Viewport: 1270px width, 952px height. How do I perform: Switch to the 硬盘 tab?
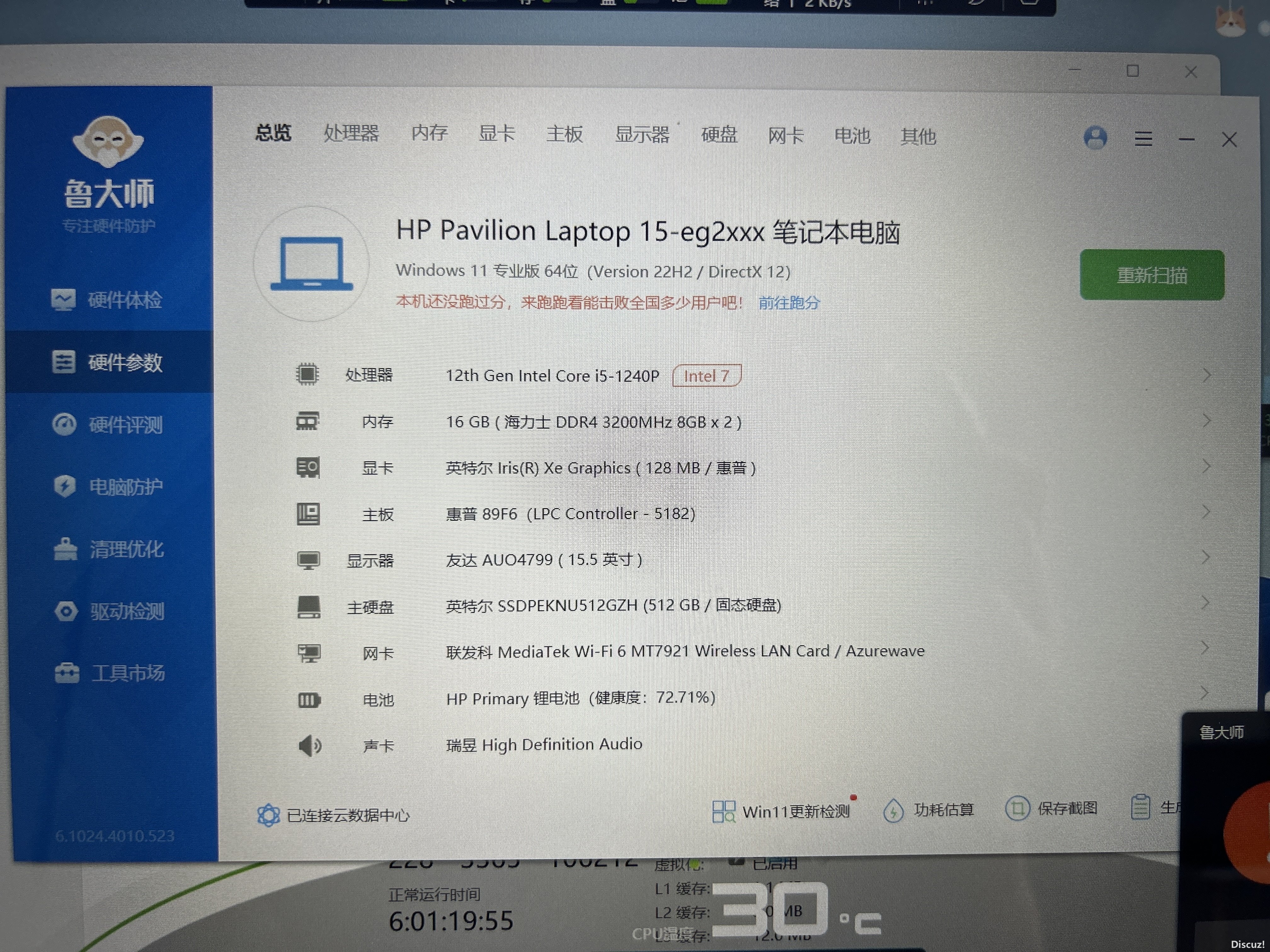tap(719, 135)
